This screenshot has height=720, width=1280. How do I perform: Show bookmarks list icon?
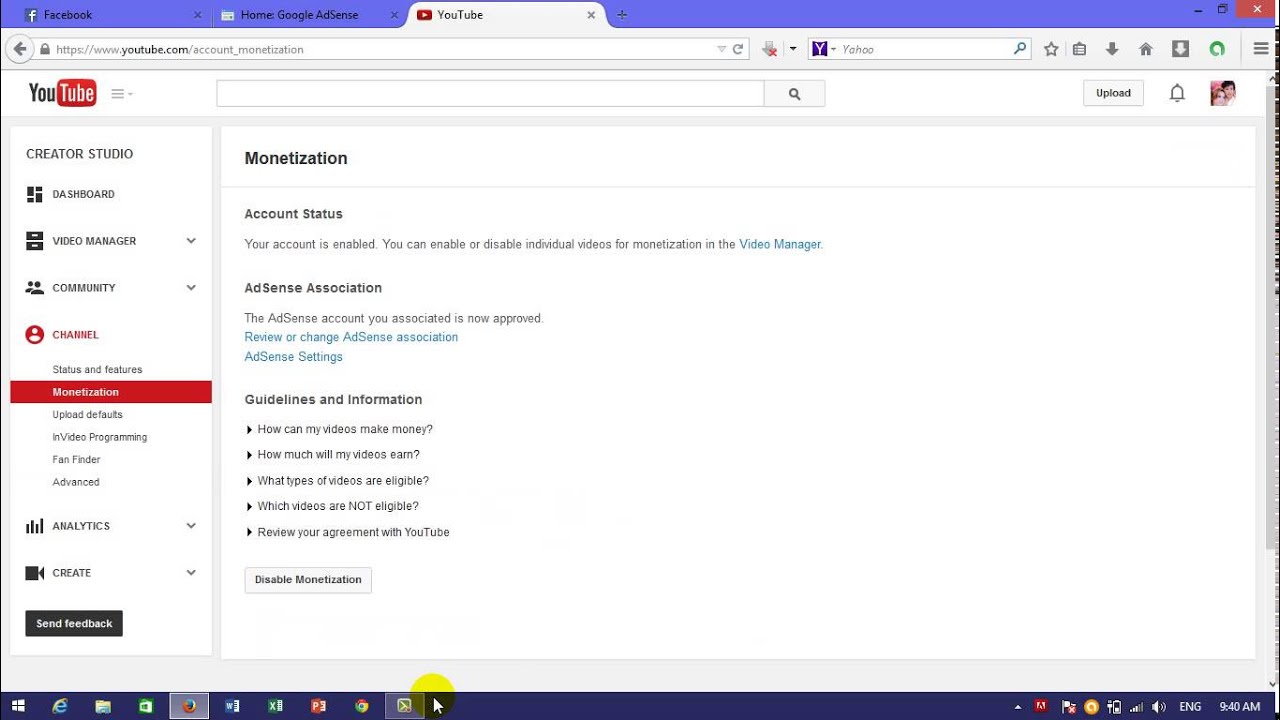(1079, 49)
